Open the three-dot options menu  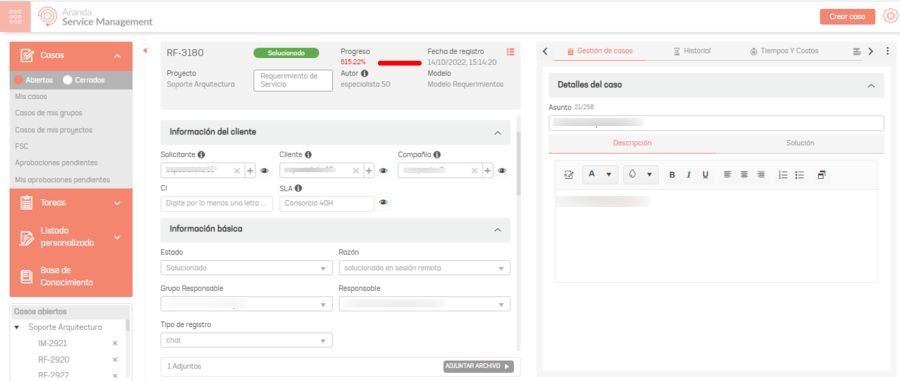pyautogui.click(x=887, y=51)
